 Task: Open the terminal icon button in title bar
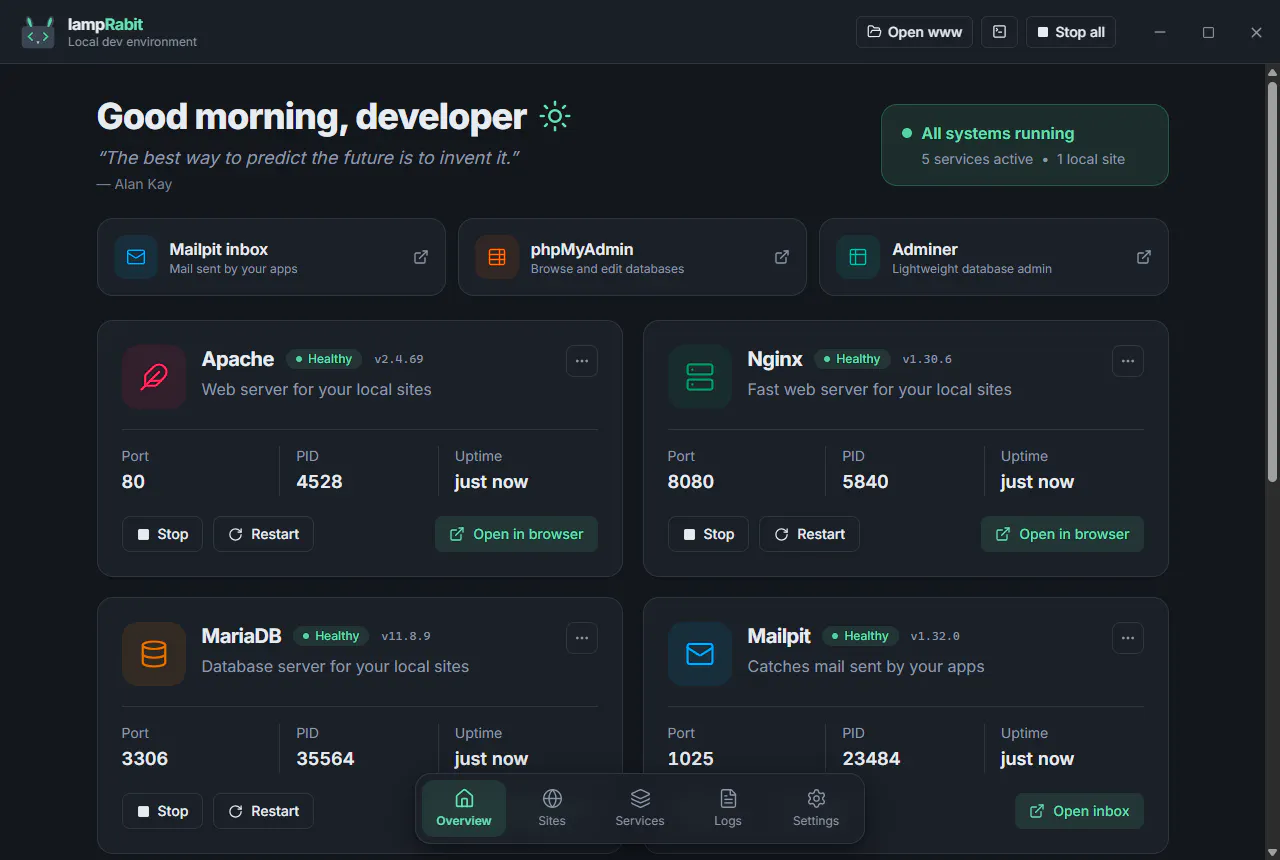[x=999, y=32]
